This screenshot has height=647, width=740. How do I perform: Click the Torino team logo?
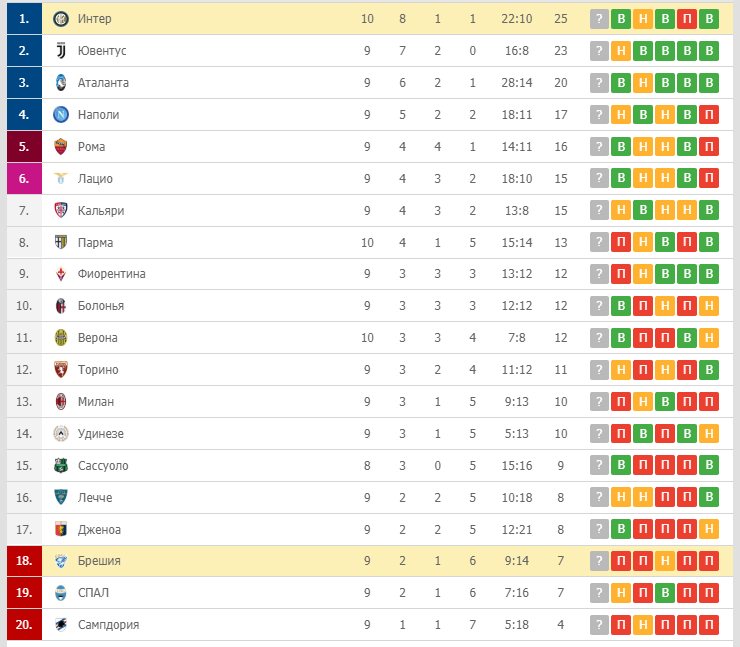[x=60, y=370]
